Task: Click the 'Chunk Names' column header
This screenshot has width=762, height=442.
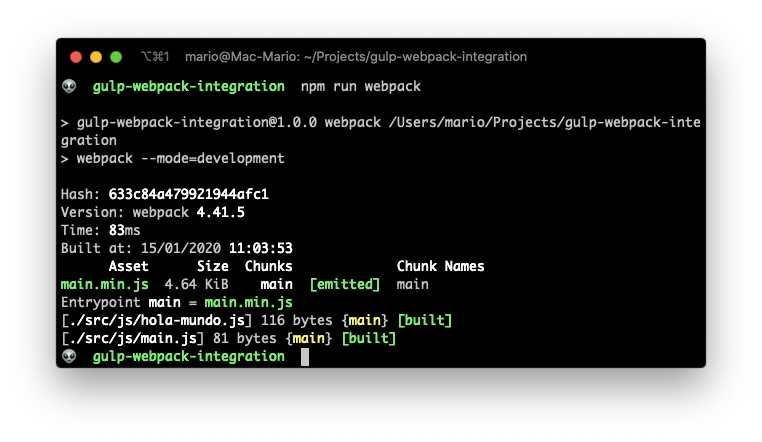Action: coord(440,266)
